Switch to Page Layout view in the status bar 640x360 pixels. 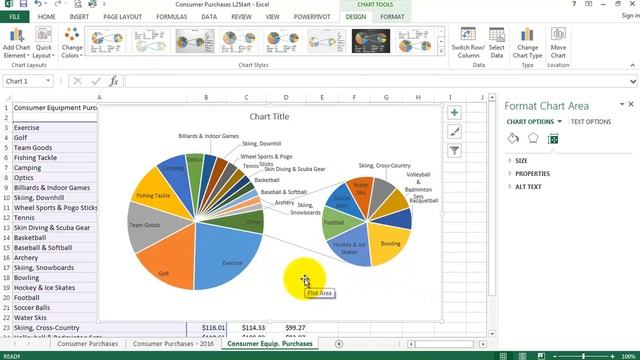pyautogui.click(x=522, y=356)
